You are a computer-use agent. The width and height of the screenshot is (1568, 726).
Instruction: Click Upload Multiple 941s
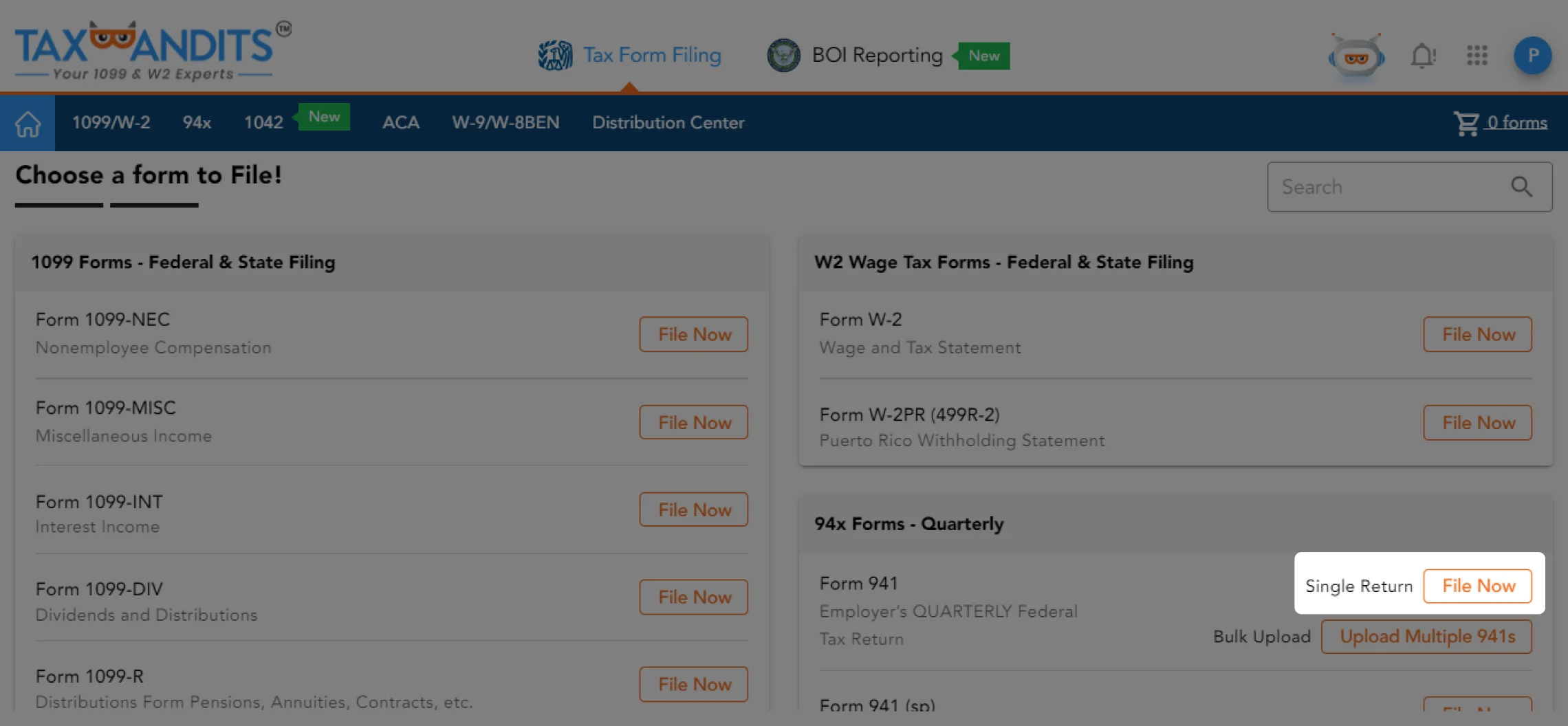[1426, 637]
